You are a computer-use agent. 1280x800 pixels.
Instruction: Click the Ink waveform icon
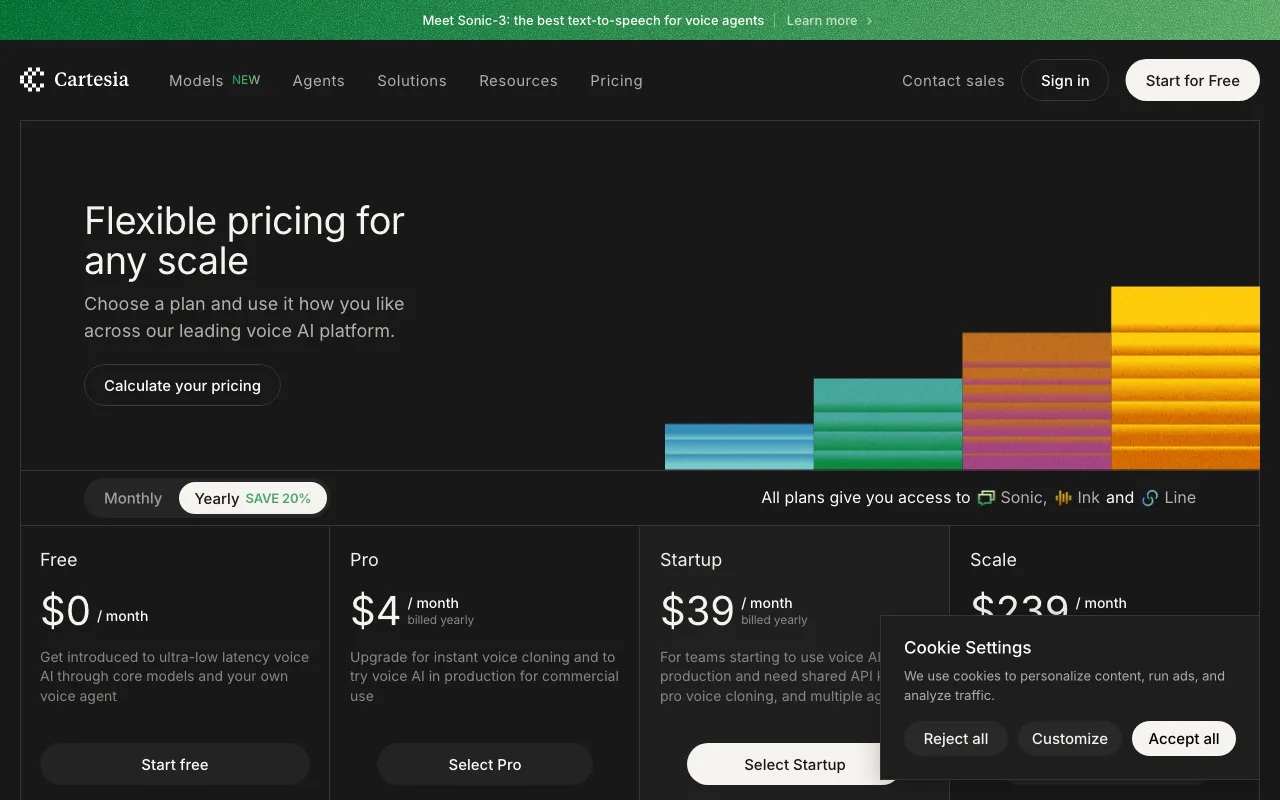tap(1063, 498)
